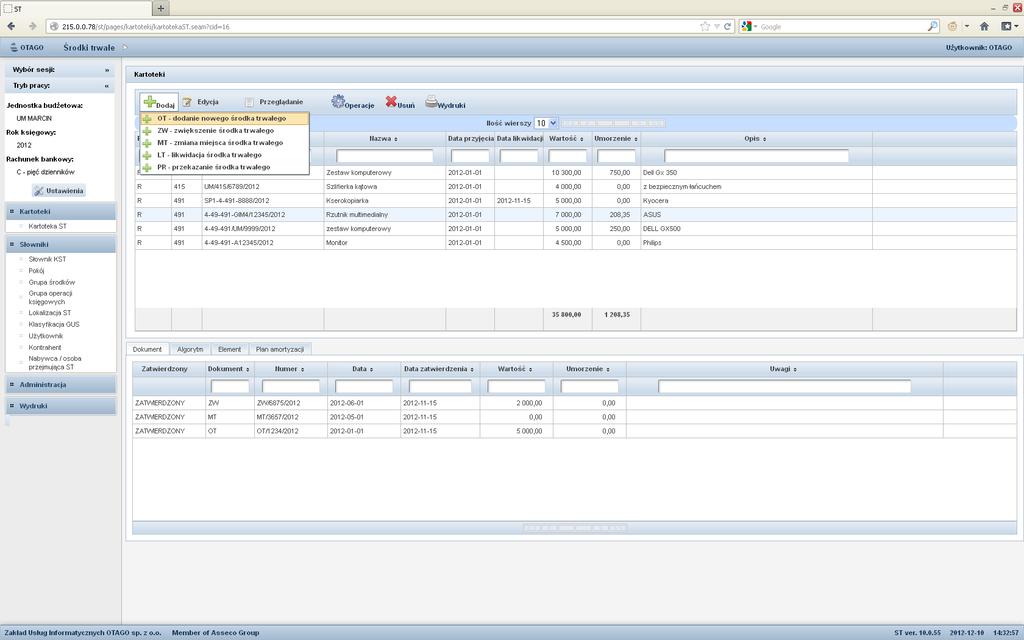This screenshot has height=640, width=1024.
Task: Select document MT/3657/2012
Action: pos(574,417)
